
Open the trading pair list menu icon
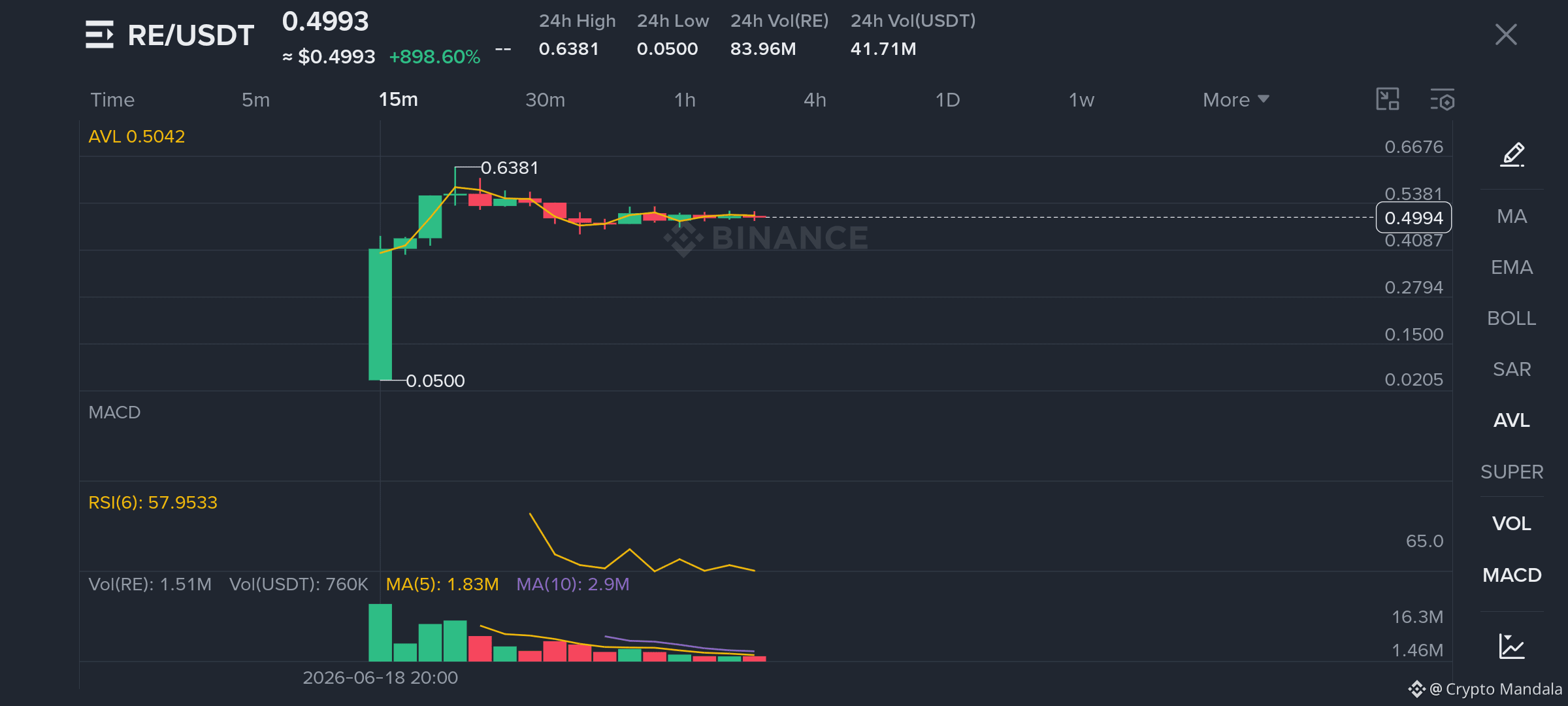point(99,35)
